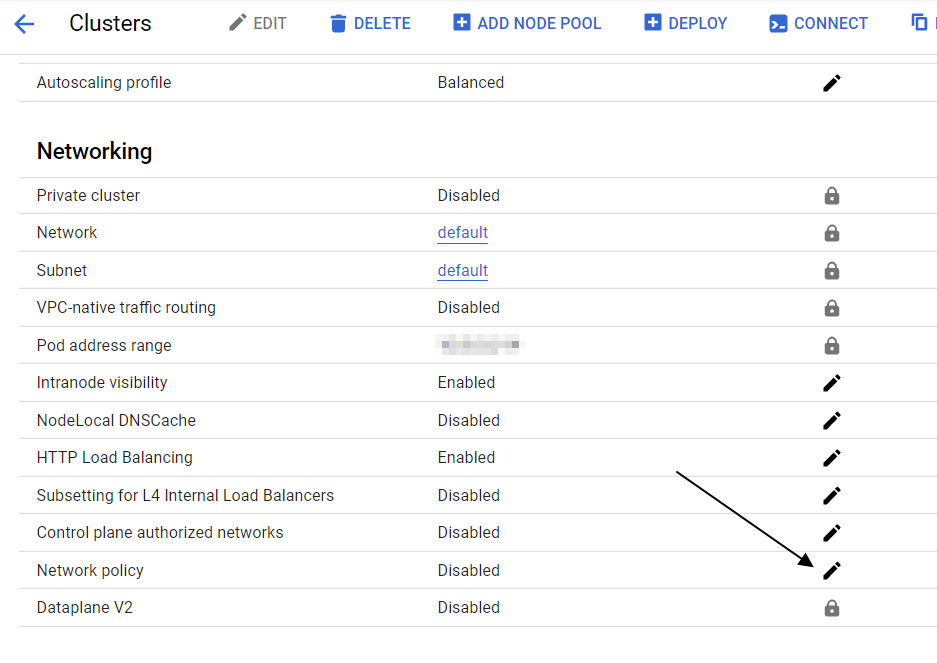This screenshot has width=937, height=663.
Task: Edit Control plane authorized networks
Action: point(832,533)
